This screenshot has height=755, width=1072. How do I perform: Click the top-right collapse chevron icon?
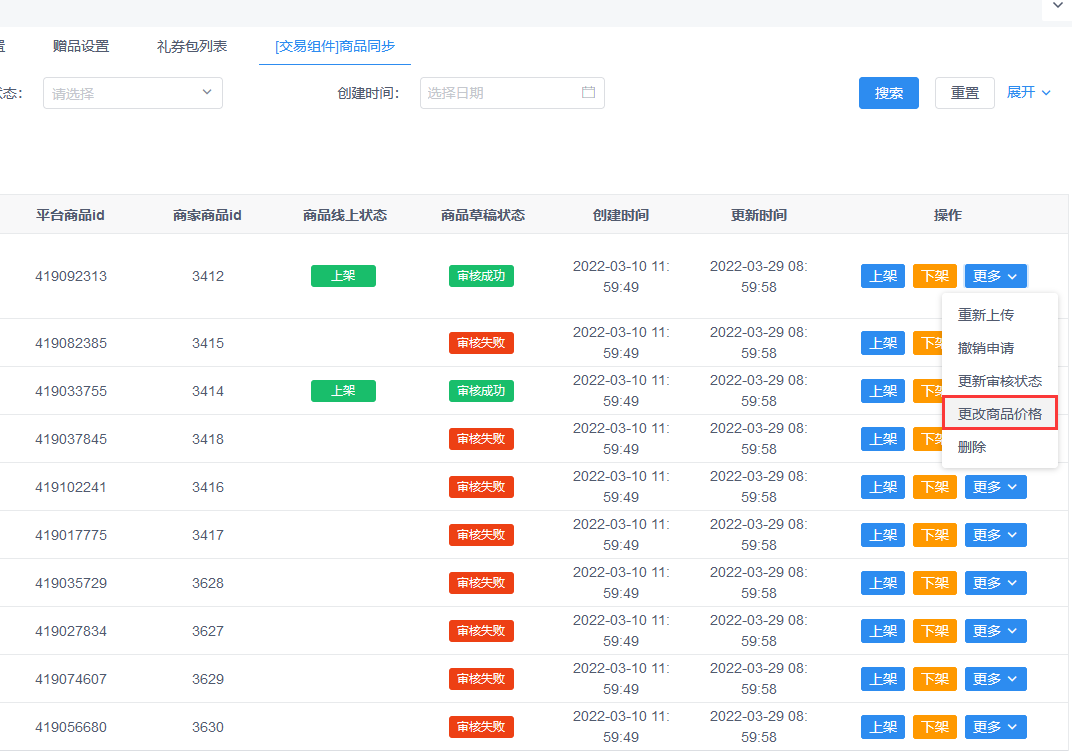pos(1057,6)
